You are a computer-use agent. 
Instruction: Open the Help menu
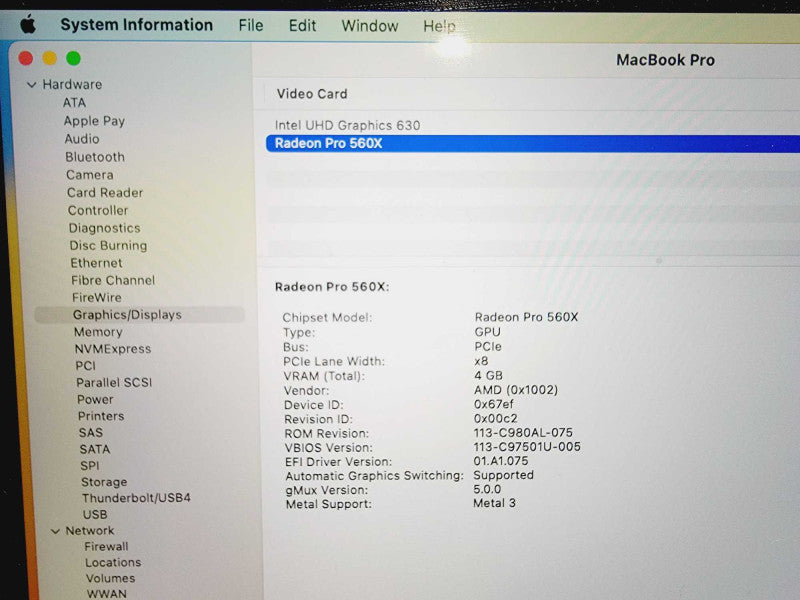439,27
